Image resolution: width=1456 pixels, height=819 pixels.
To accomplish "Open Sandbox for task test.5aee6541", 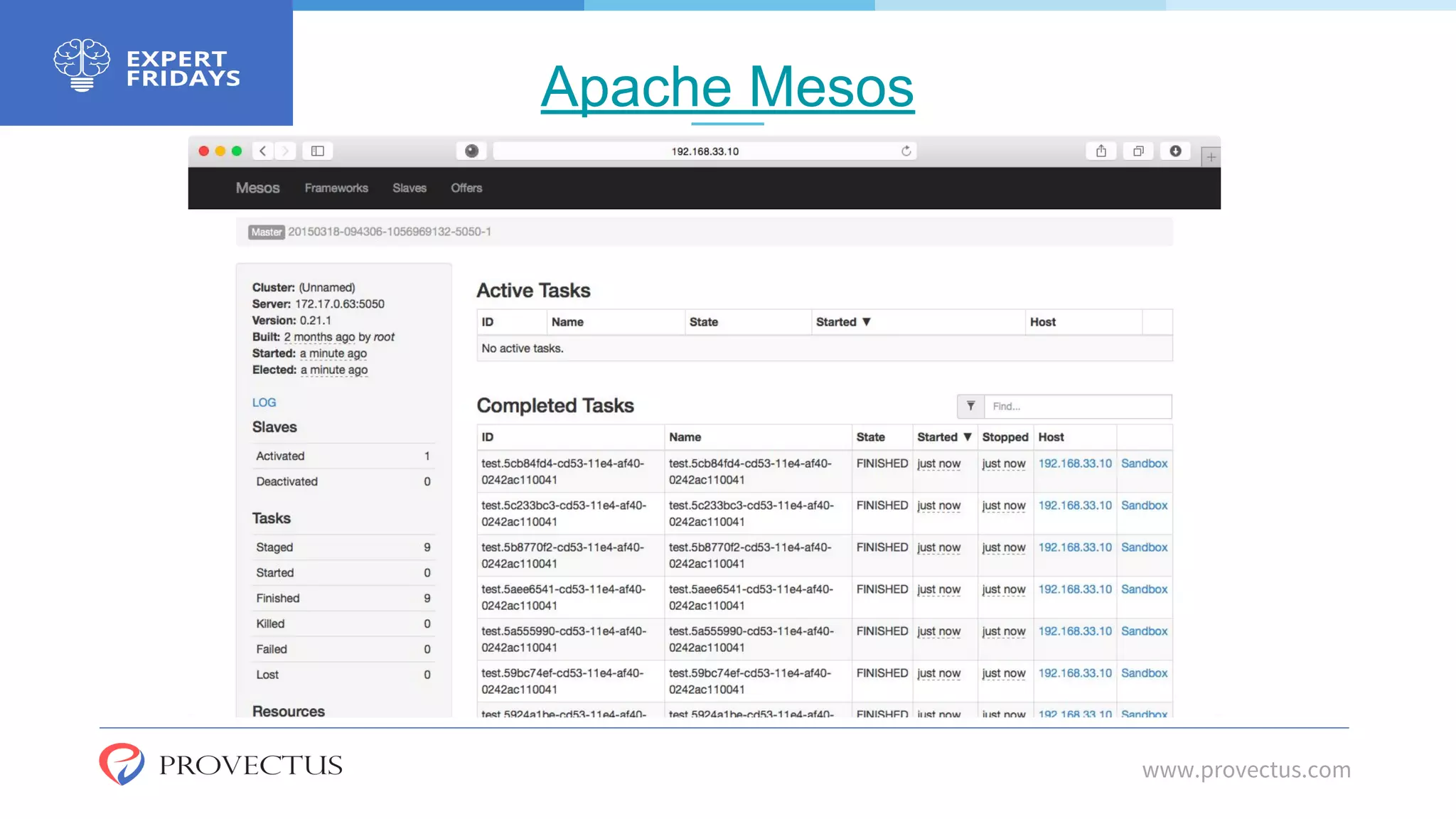I will 1145,589.
